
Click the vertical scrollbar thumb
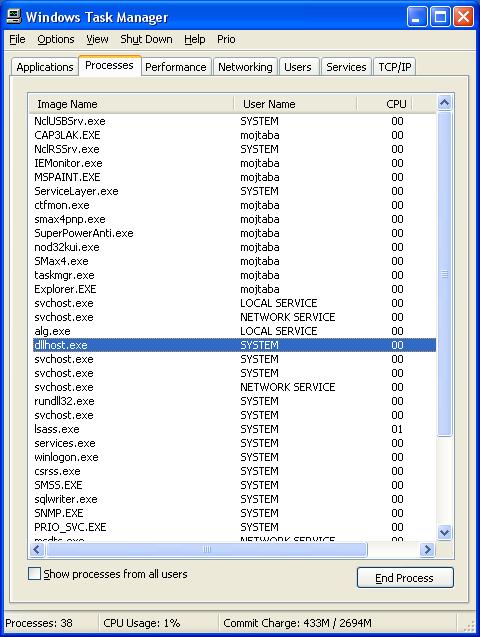coord(445,274)
